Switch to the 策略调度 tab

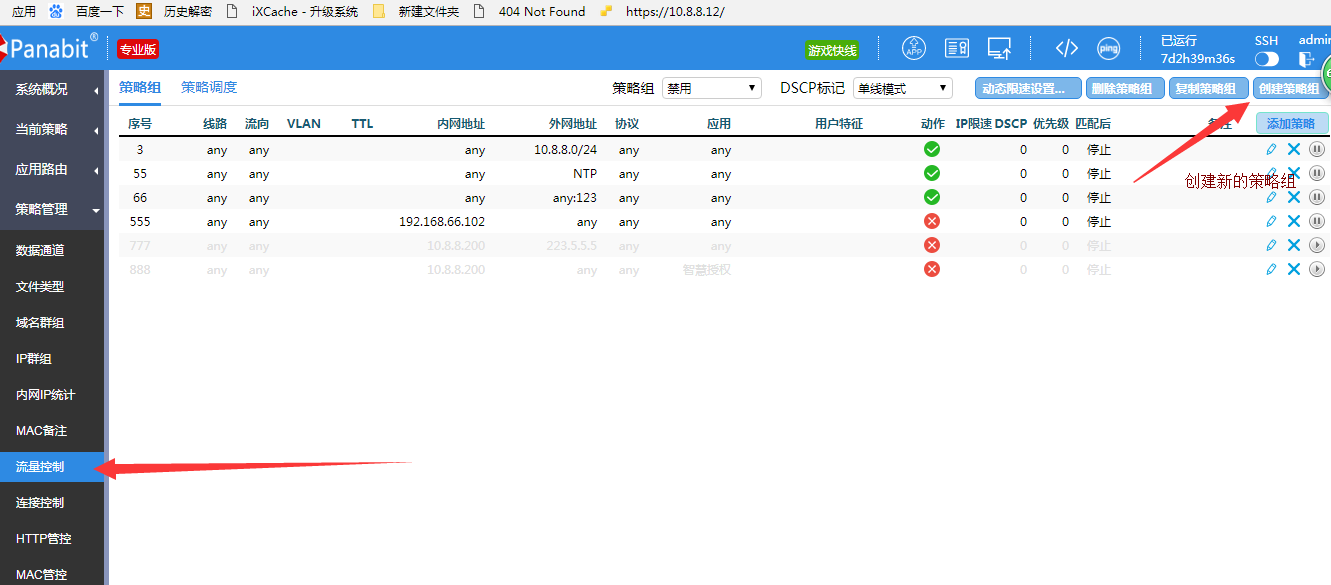point(209,87)
